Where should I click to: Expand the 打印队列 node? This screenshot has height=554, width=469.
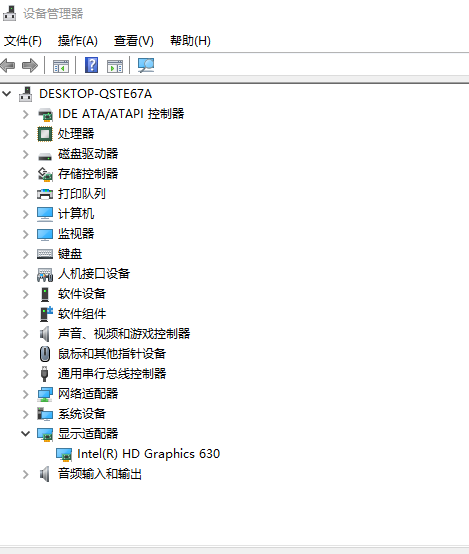(25, 194)
